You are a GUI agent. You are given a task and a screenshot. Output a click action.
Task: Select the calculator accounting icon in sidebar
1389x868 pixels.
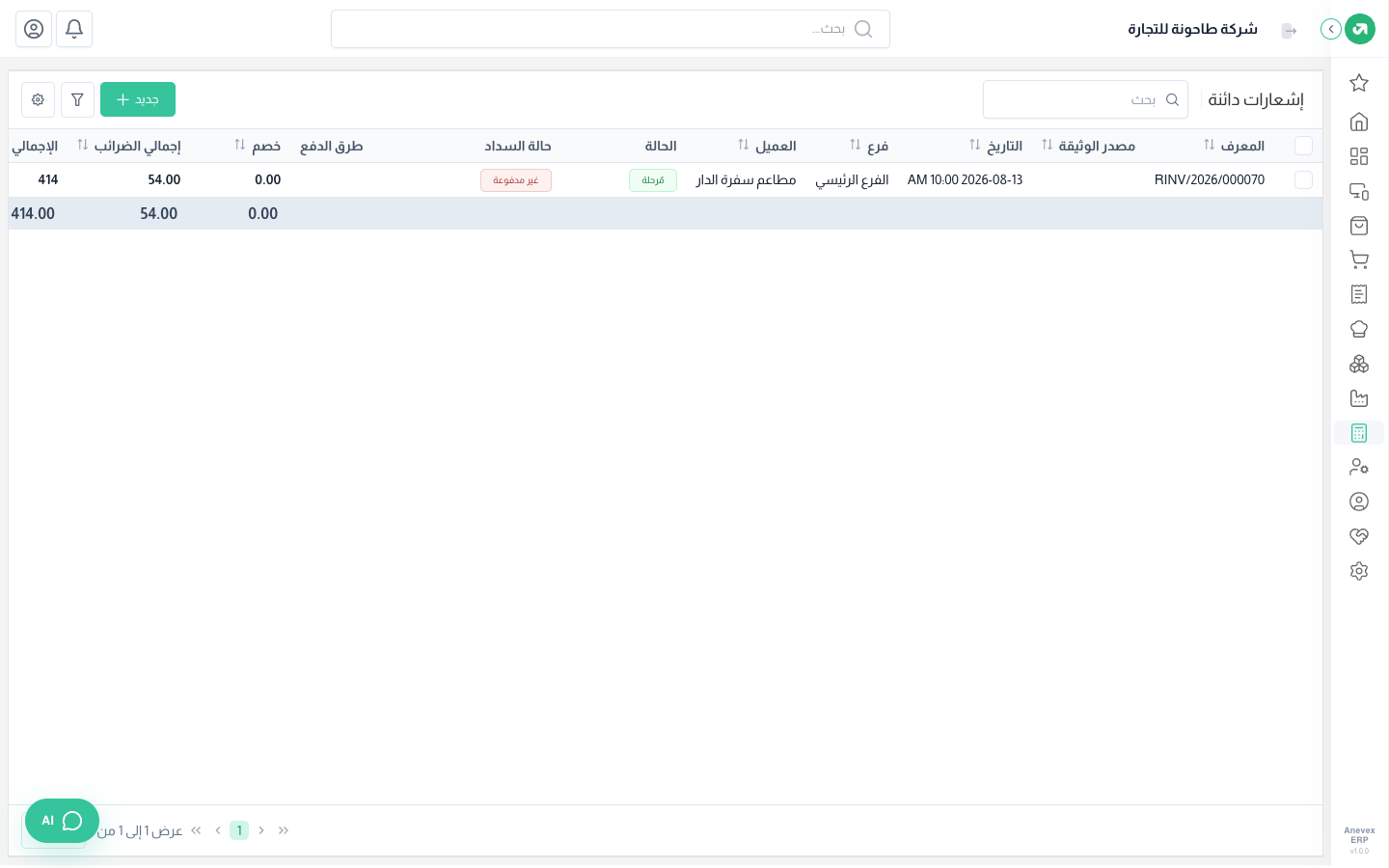1359,433
